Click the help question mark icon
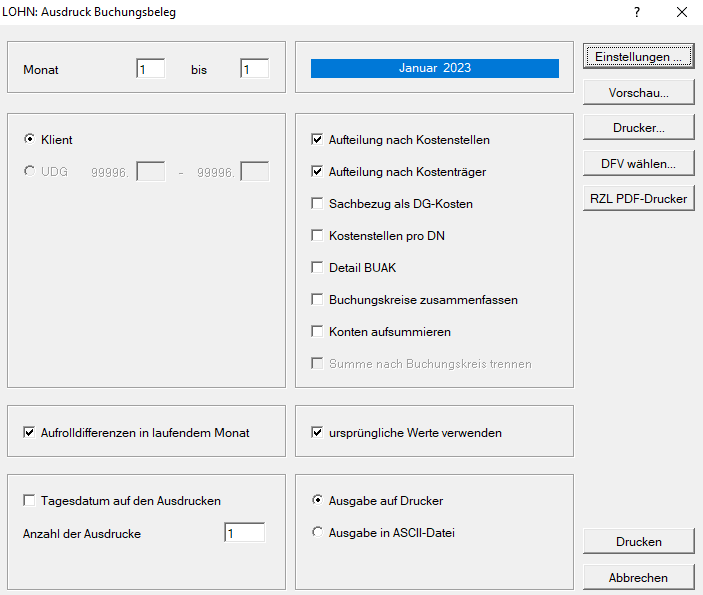Viewport: 703px width, 595px height. point(637,12)
